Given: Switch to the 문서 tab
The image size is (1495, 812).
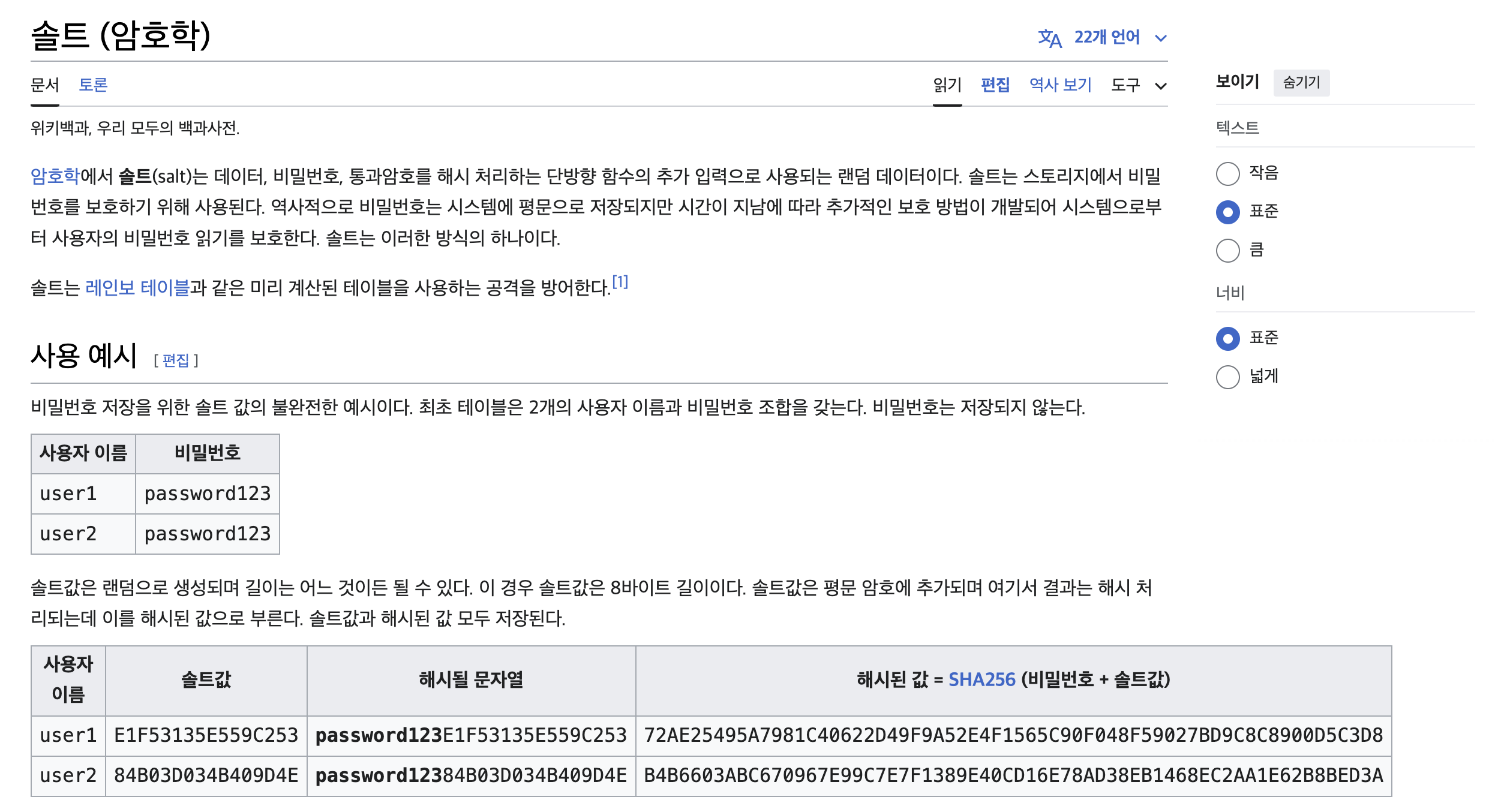Looking at the screenshot, I should pos(45,85).
